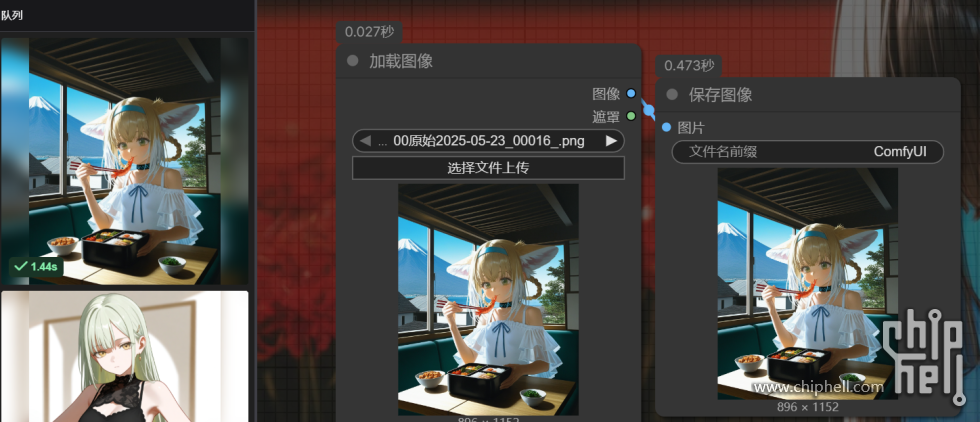Click the 图像 output port
The height and width of the screenshot is (422, 980).
631,94
